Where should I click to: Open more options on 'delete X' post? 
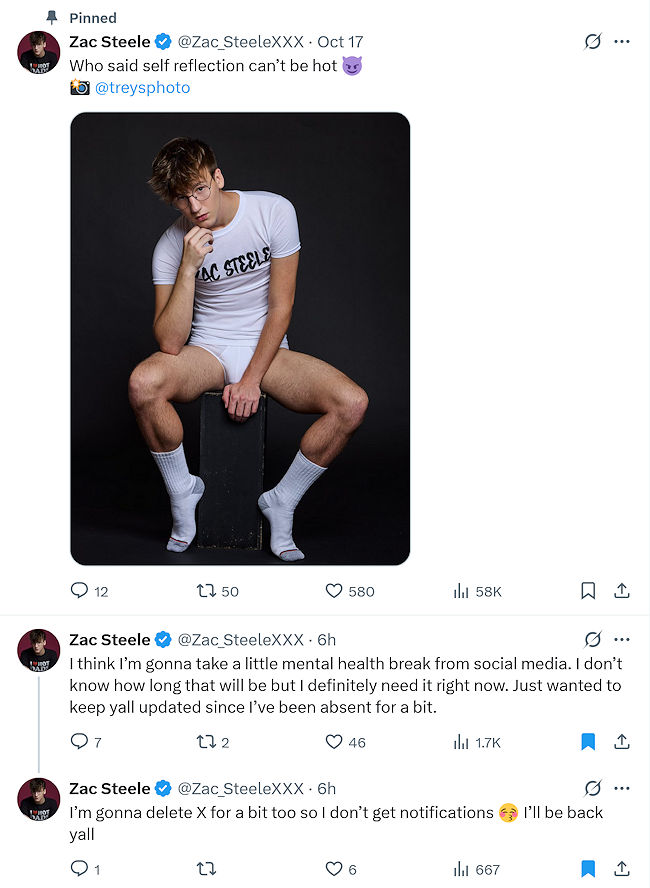[x=622, y=788]
